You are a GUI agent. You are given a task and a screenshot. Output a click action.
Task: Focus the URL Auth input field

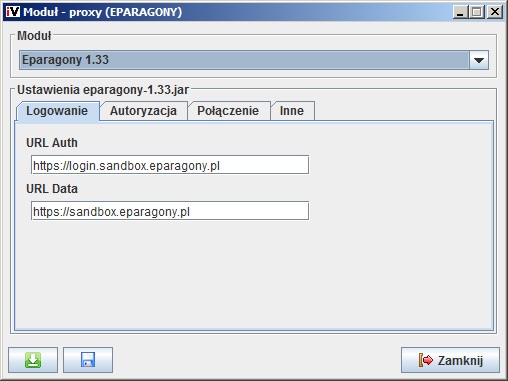pos(170,165)
